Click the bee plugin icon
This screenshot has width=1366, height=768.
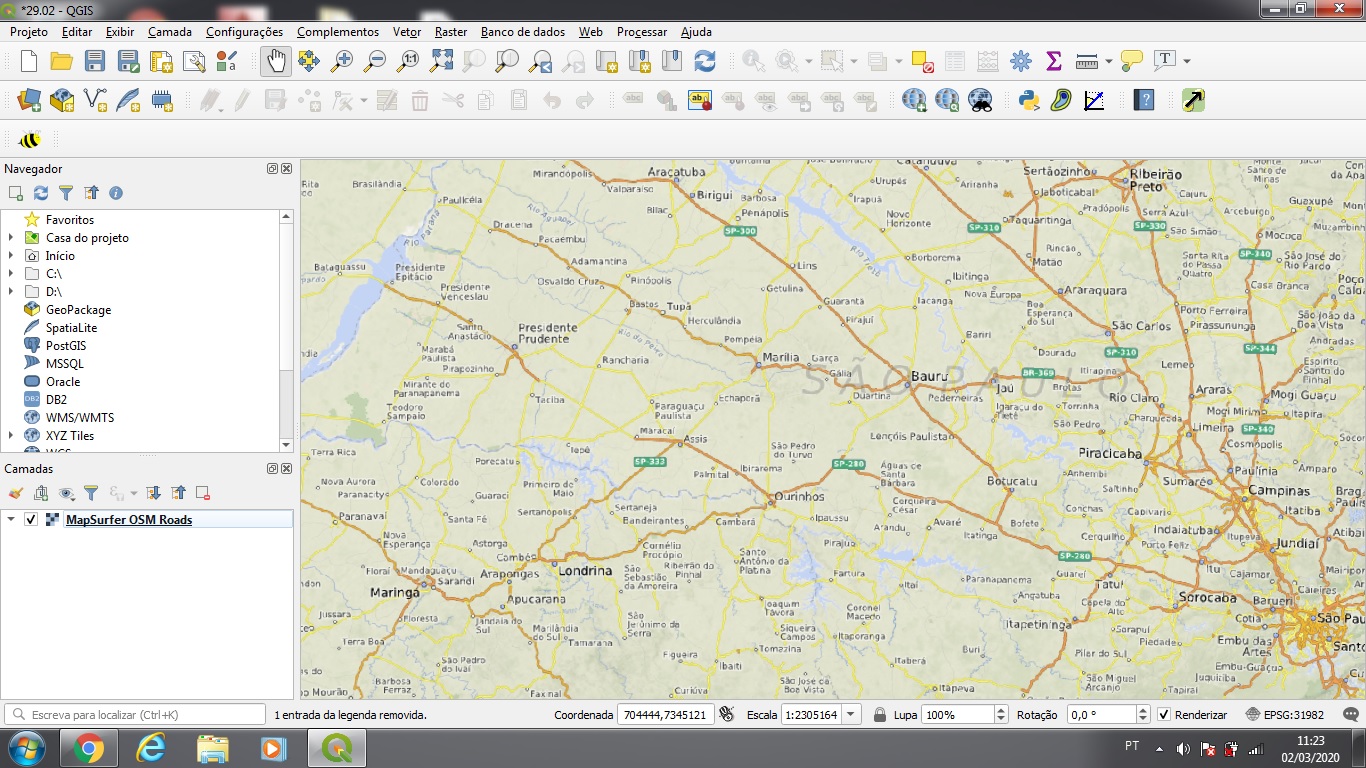tap(29, 140)
